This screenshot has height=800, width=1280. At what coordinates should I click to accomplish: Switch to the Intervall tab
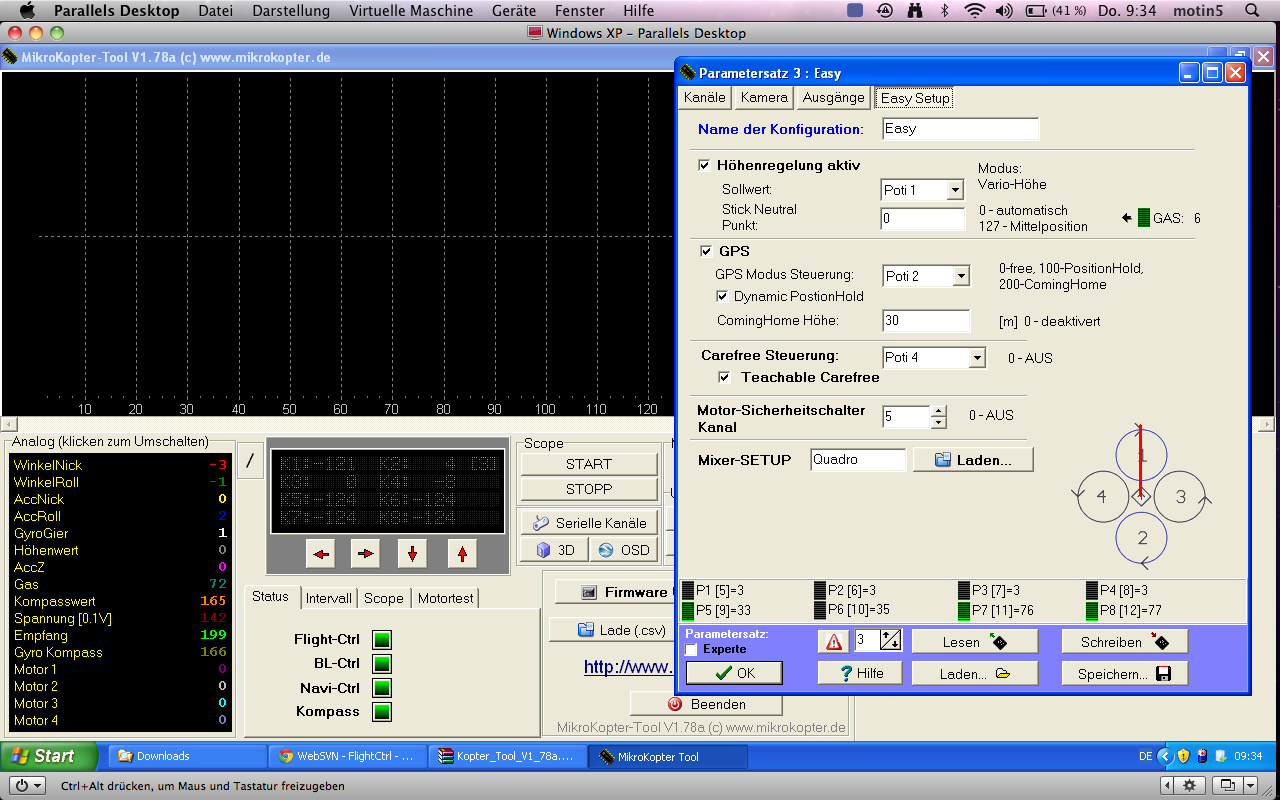click(x=329, y=598)
